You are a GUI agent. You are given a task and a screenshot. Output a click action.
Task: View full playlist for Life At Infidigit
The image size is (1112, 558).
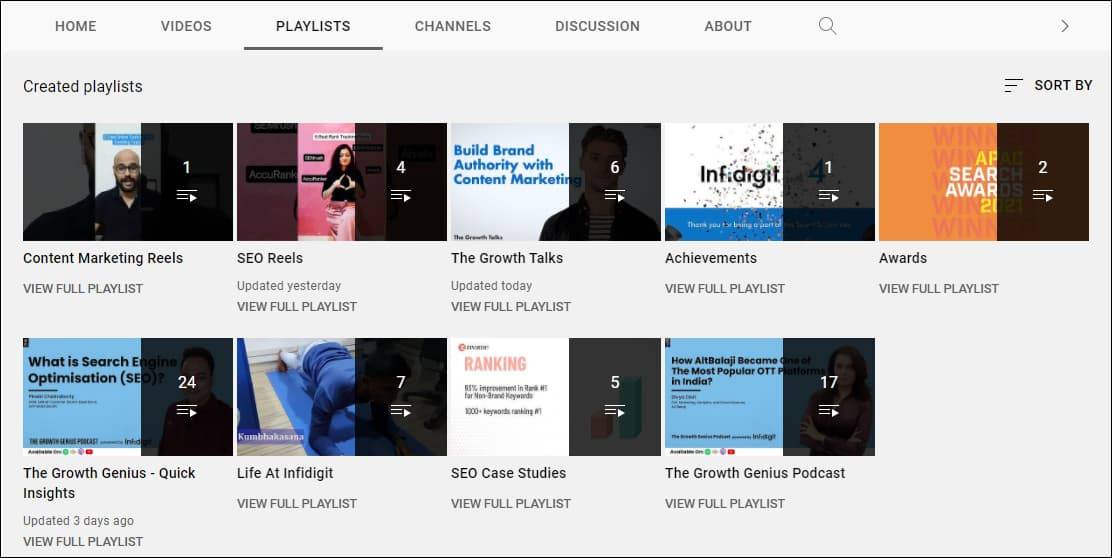pos(297,503)
